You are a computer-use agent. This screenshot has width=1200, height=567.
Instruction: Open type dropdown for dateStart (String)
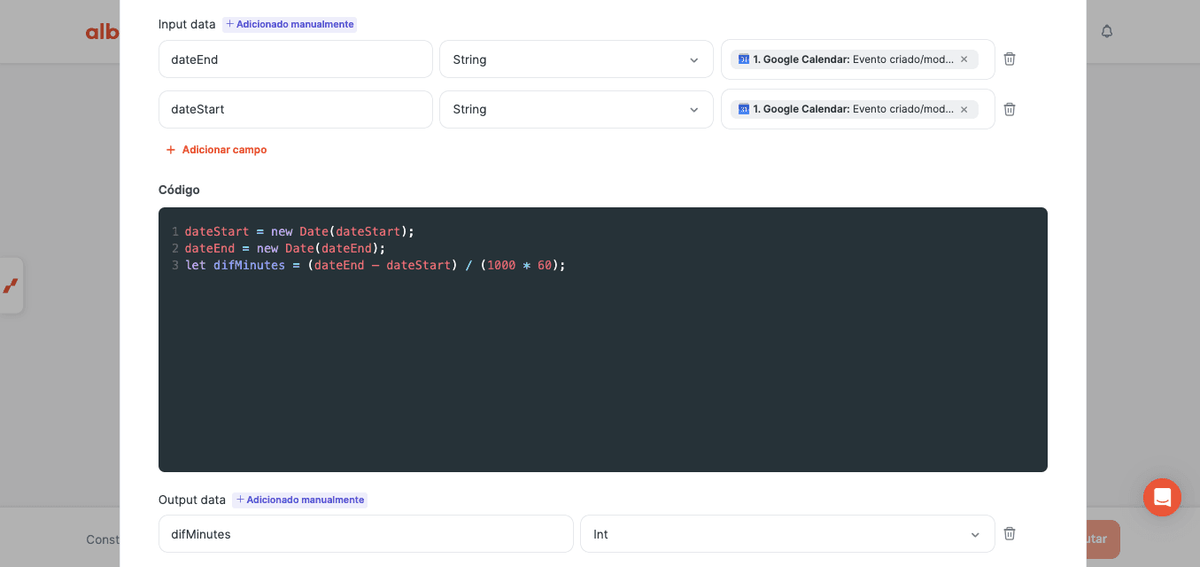click(x=576, y=109)
